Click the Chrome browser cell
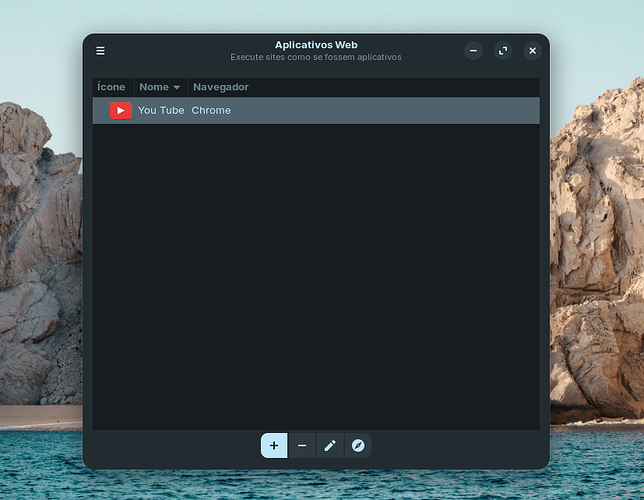The image size is (644, 500). [x=211, y=110]
